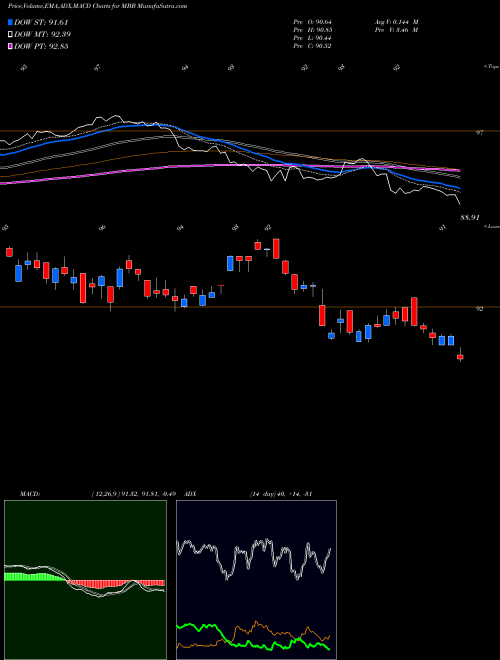Click the 'Pre C: 90.52' value

pos(312,46)
